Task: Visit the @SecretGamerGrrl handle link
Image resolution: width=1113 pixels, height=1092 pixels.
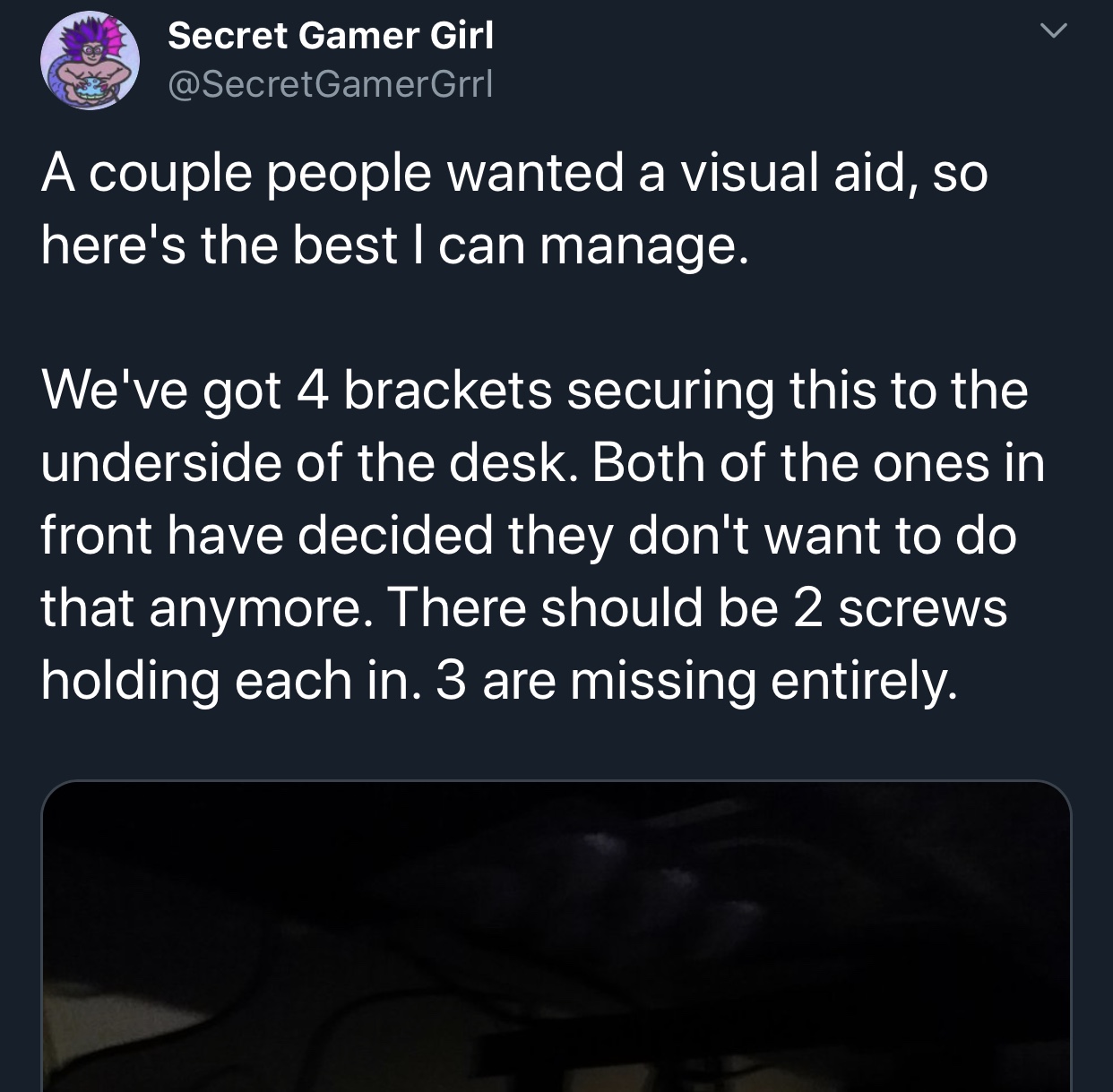Action: click(331, 84)
